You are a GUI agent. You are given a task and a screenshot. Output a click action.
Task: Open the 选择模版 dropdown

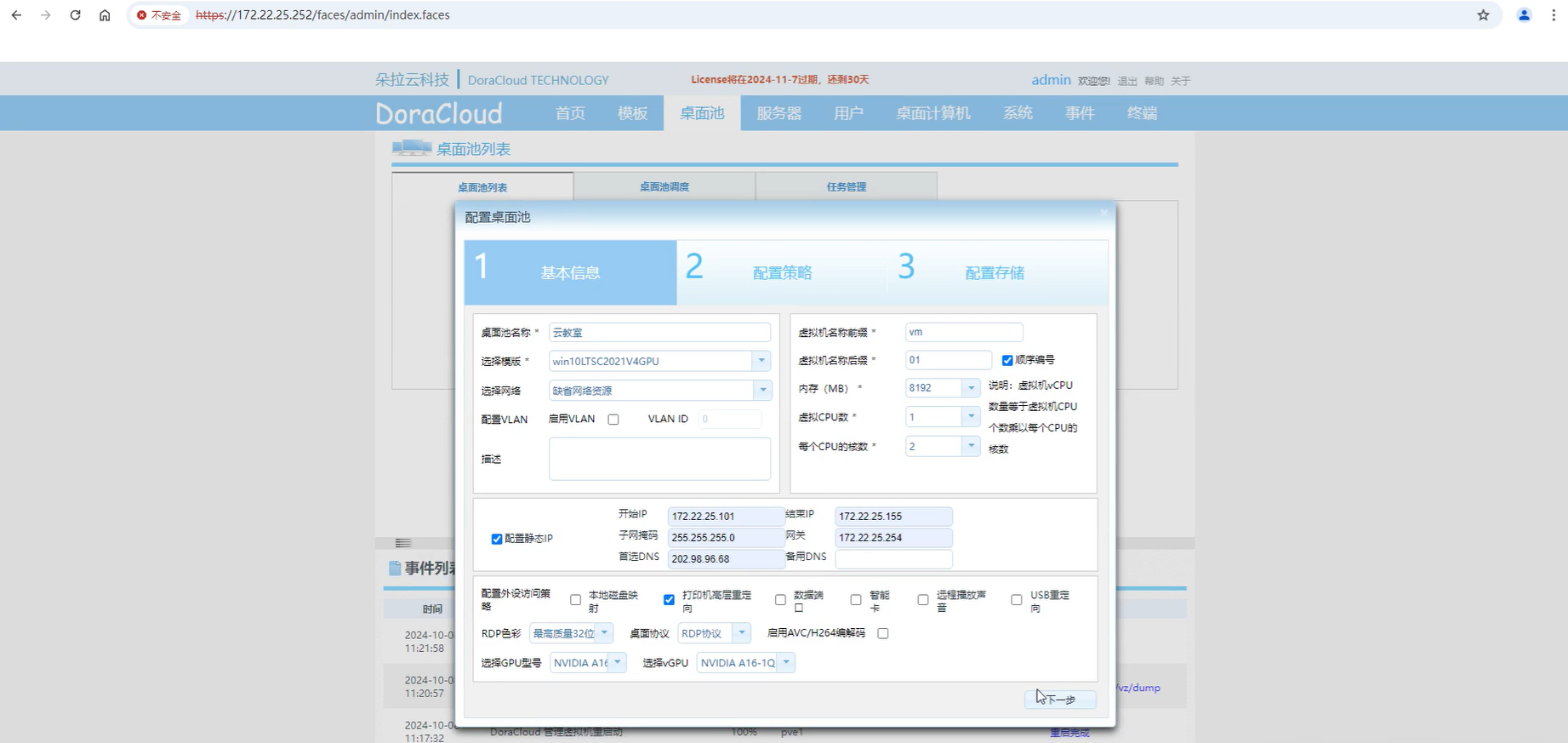click(761, 361)
